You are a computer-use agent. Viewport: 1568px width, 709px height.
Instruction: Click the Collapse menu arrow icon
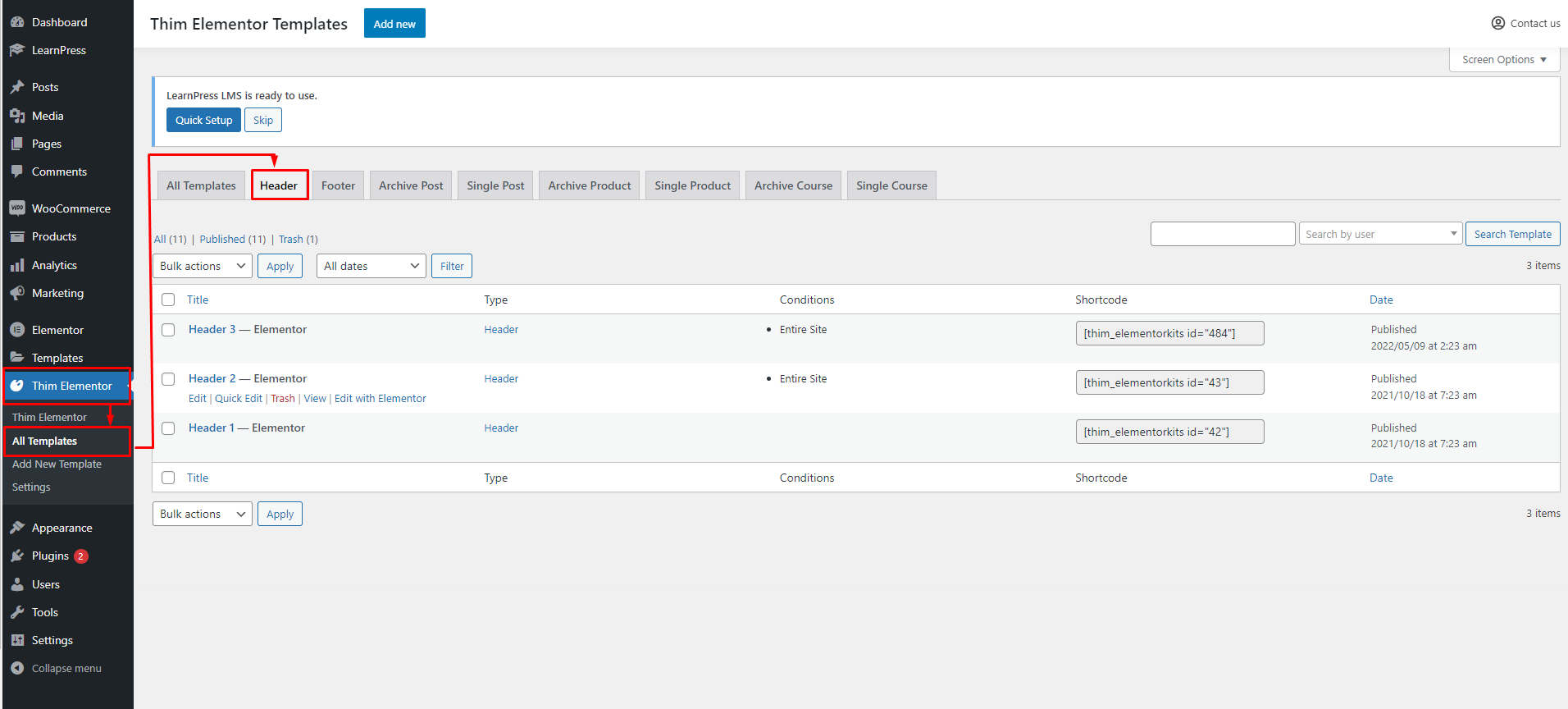(x=17, y=668)
